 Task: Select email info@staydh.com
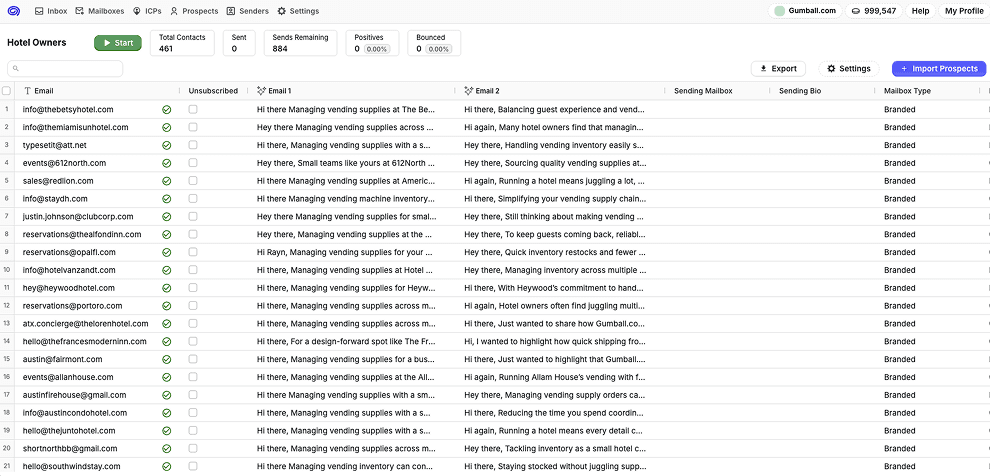point(55,198)
